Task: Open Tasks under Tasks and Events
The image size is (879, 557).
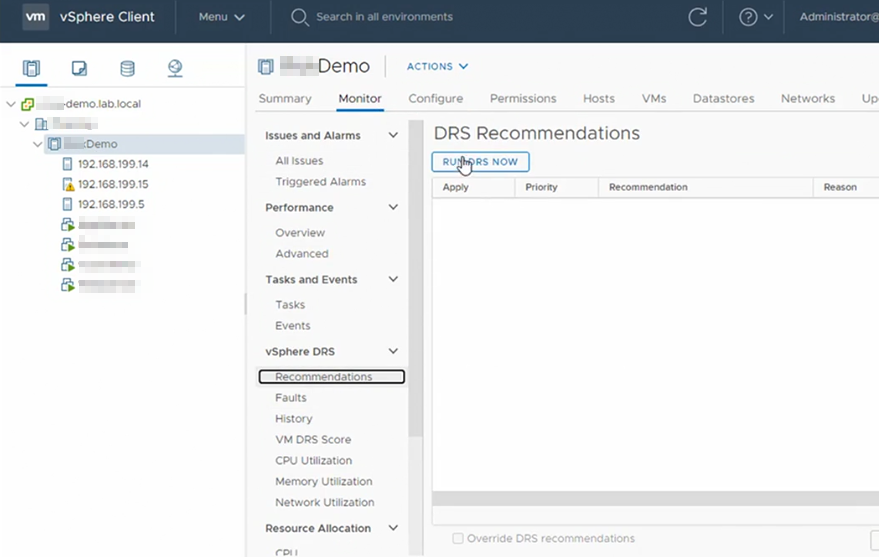Action: point(290,305)
